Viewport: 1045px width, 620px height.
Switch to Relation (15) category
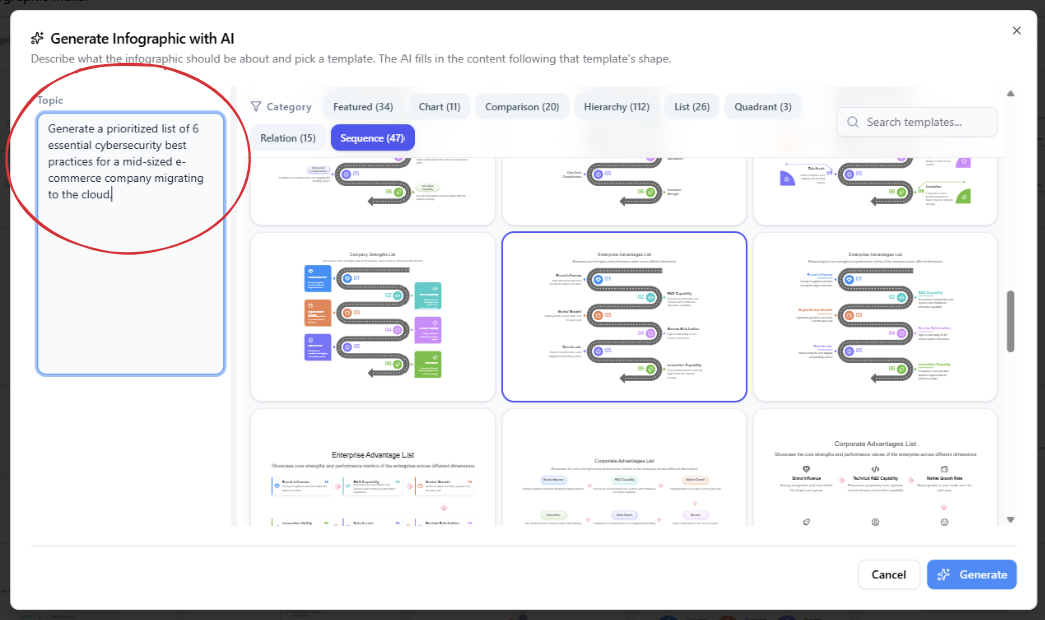click(288, 138)
